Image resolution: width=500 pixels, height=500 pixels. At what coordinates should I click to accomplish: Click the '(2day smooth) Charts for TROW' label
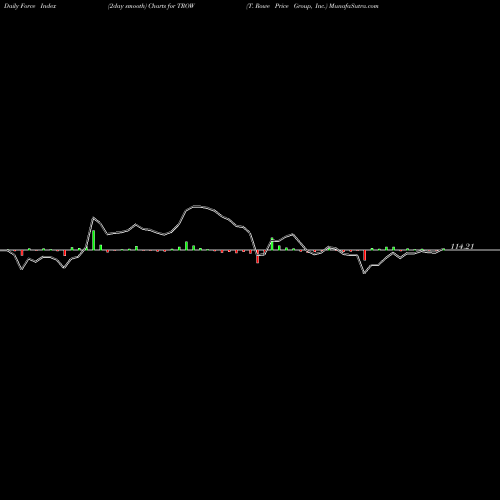[151, 6]
